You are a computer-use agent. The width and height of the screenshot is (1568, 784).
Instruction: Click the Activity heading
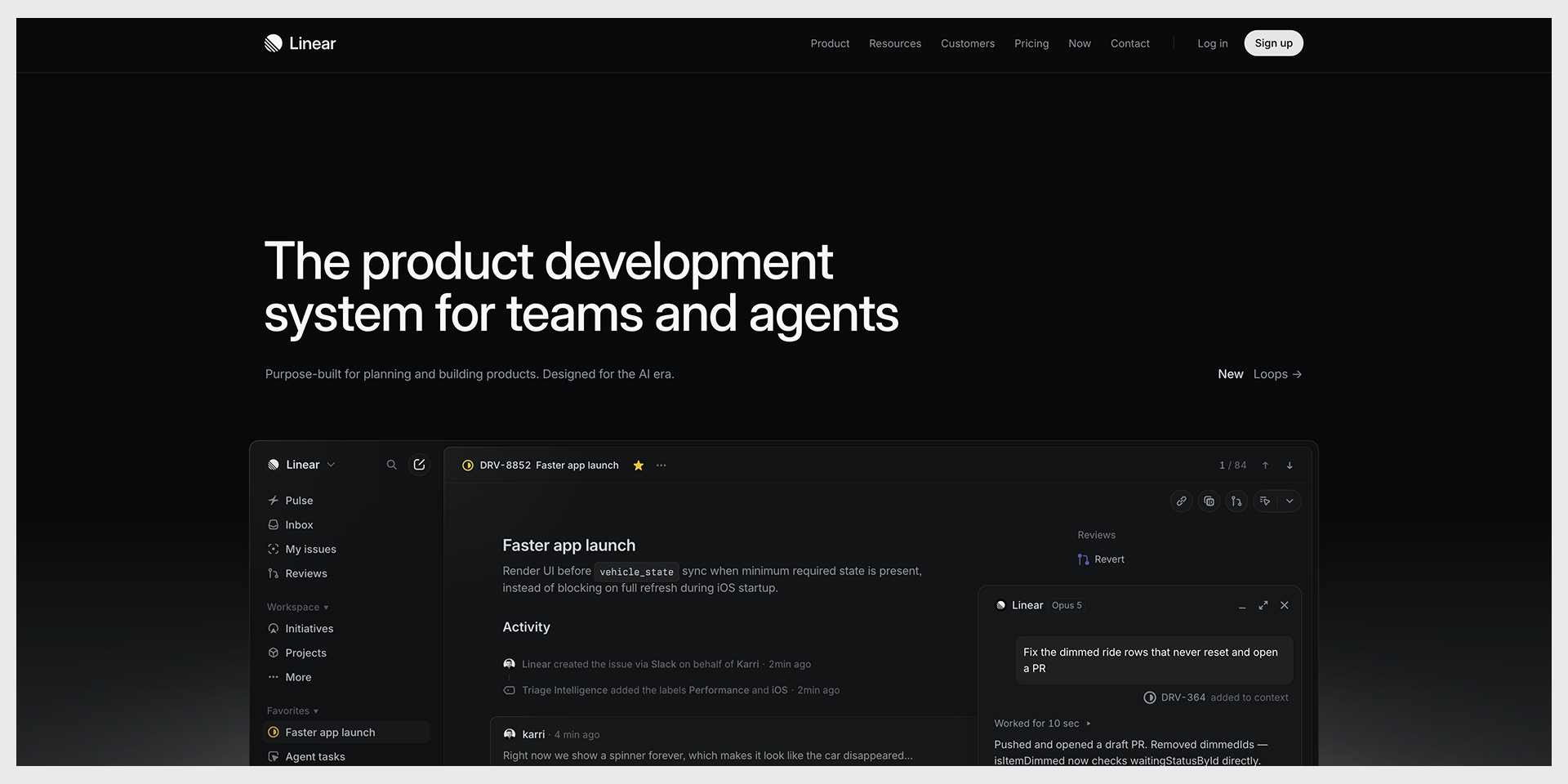(x=527, y=627)
